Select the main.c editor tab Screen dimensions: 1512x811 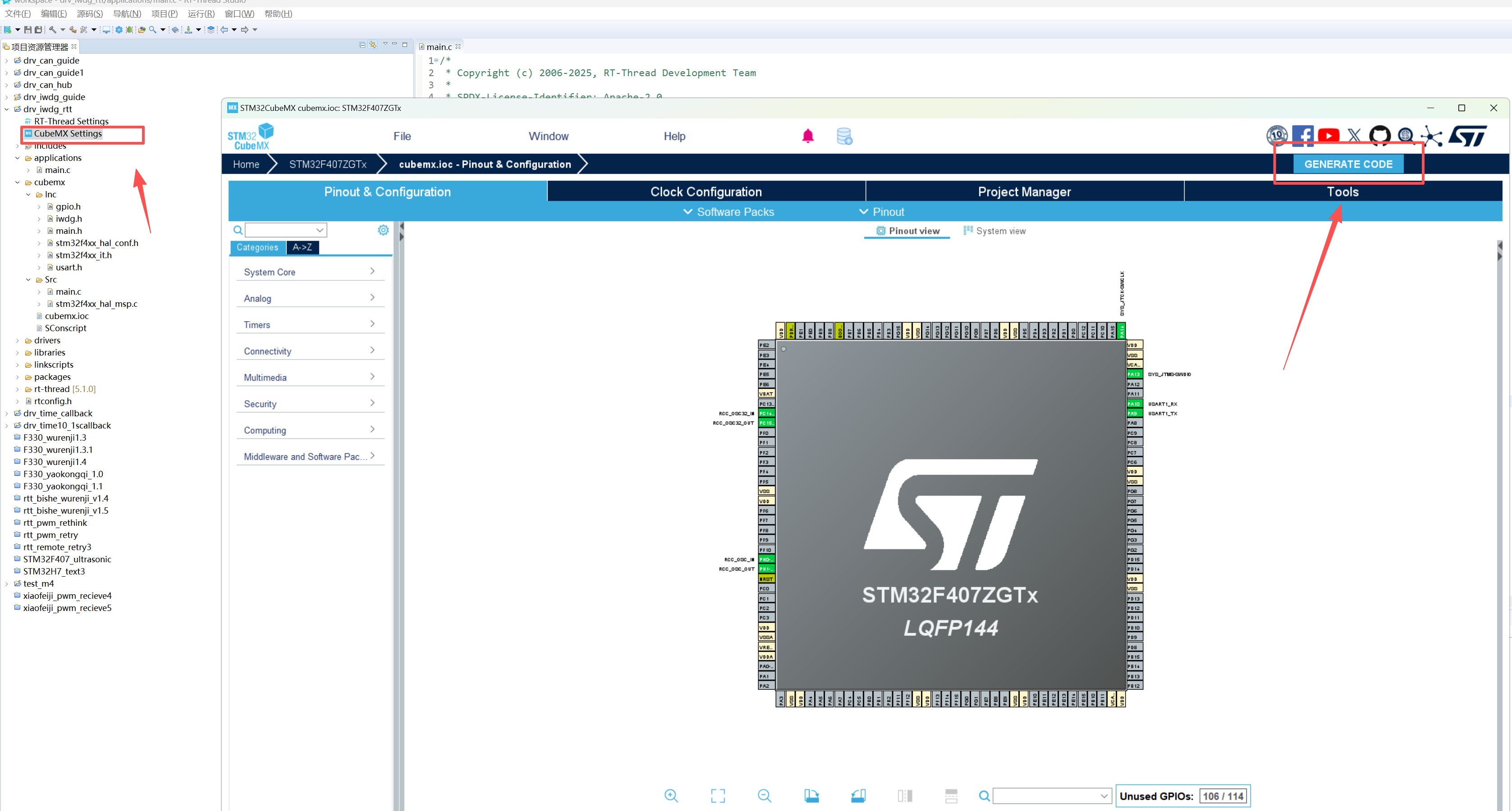(439, 46)
